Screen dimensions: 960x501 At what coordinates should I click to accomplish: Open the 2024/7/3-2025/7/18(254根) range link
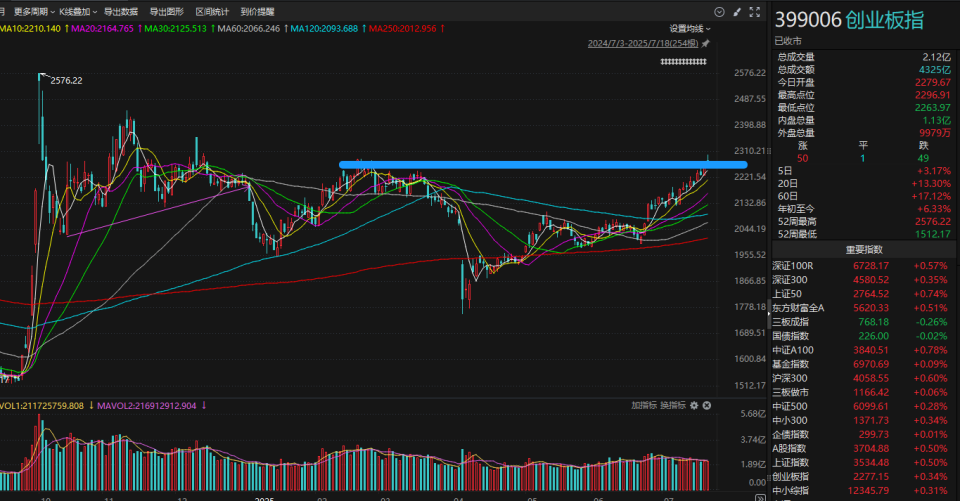643,43
